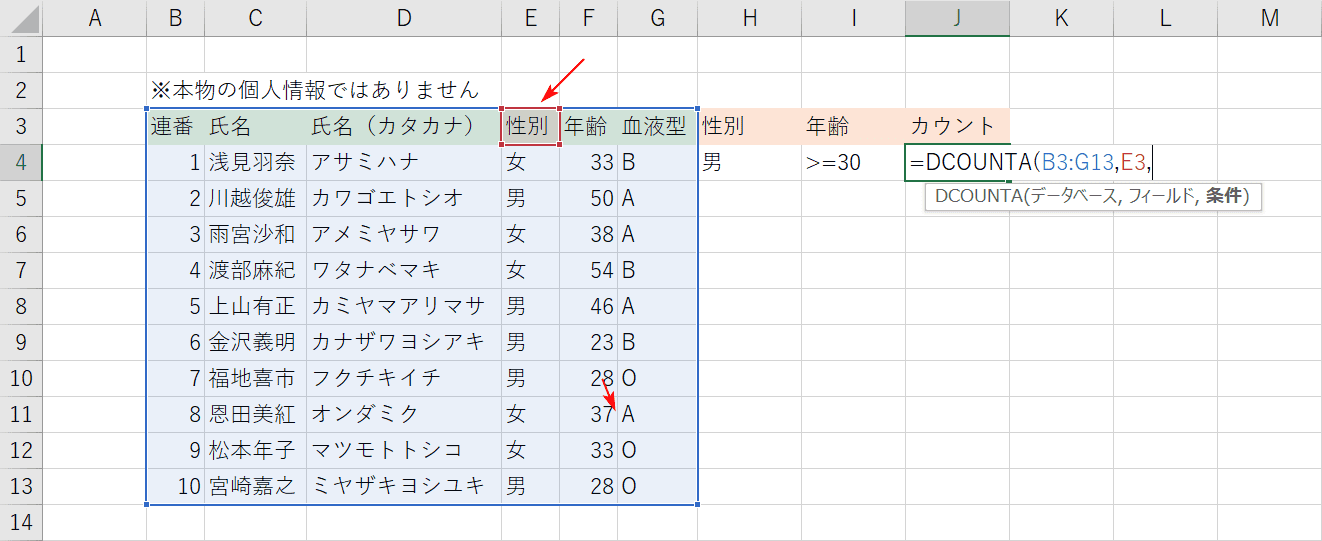Click the 血液型 header cell
Screen dimensions: 1322x541
[x=657, y=126]
